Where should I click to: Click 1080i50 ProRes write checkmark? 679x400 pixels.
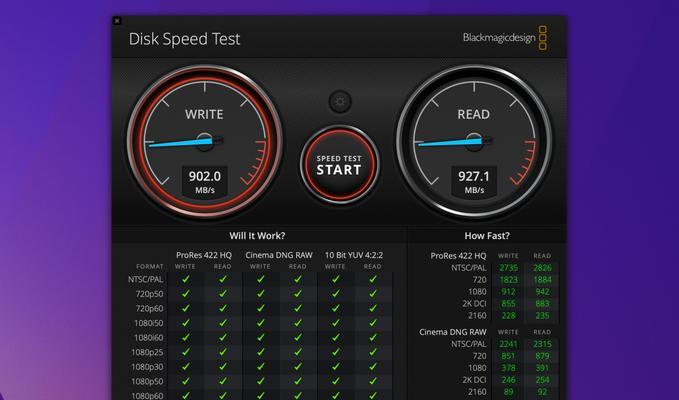tap(186, 323)
